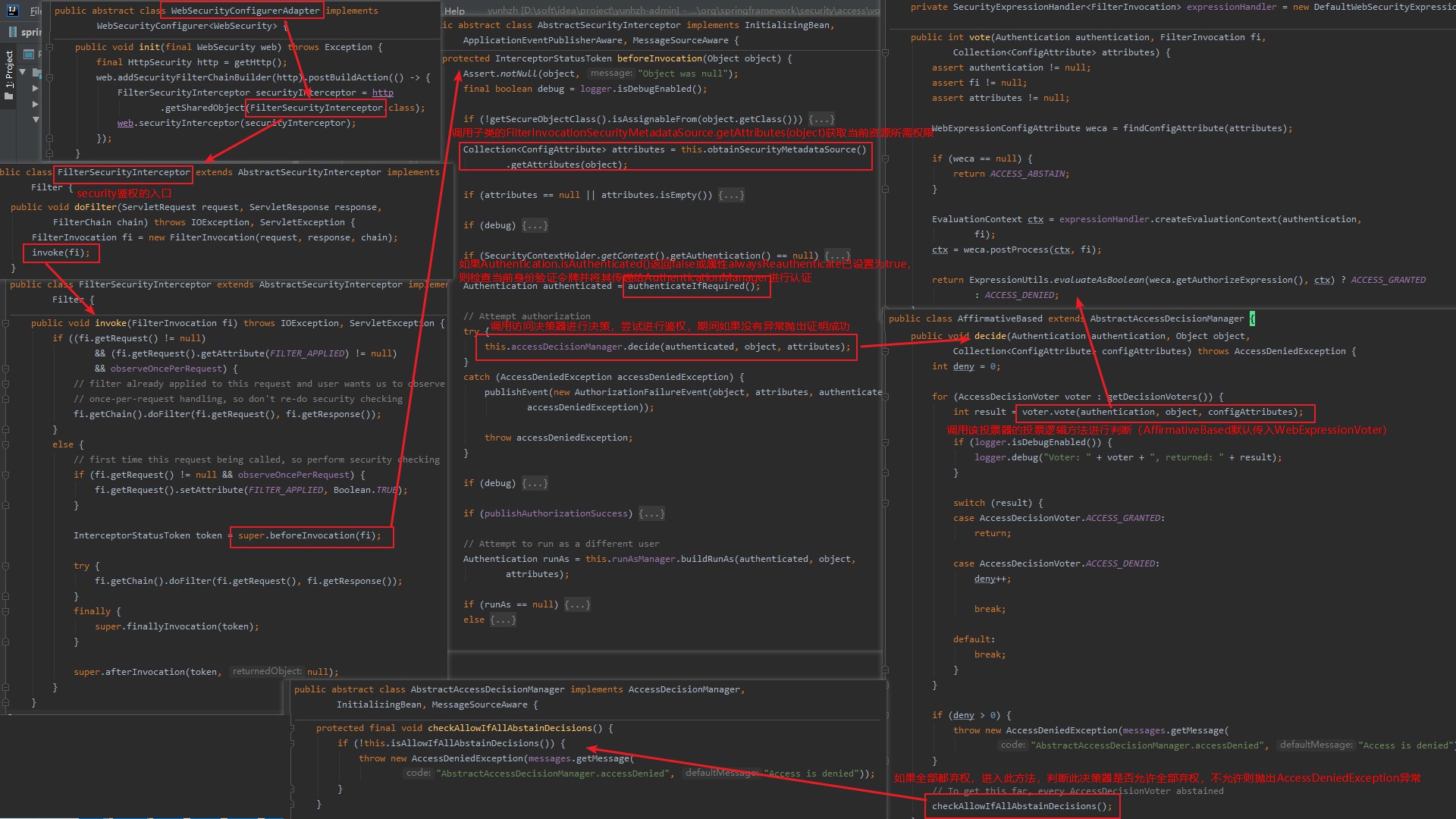The height and width of the screenshot is (819, 1456).
Task: Click fold icon beside invoke(FilterInvocation fi) method
Action: [5, 323]
